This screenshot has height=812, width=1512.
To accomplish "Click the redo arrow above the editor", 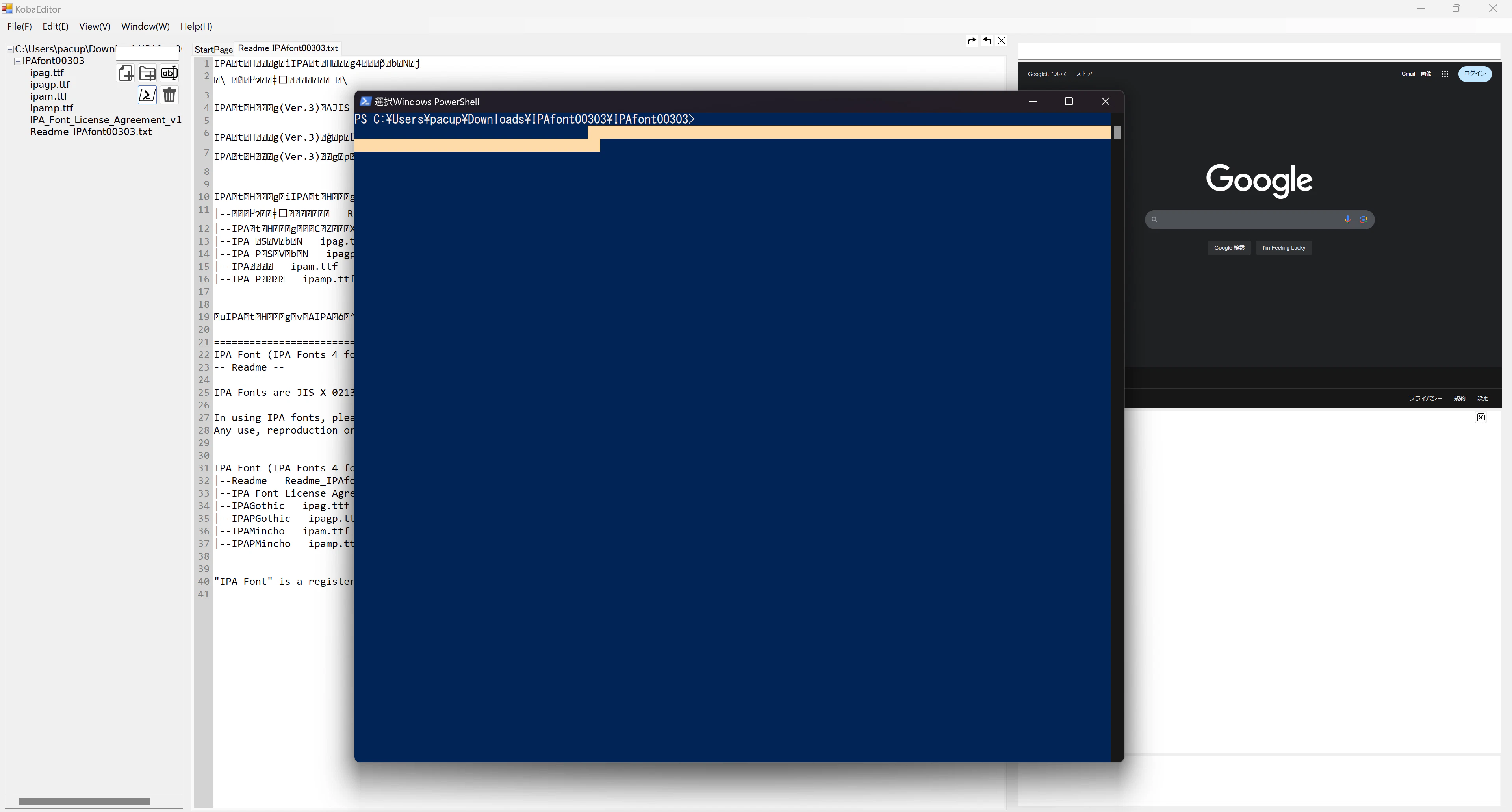I will pyautogui.click(x=972, y=41).
